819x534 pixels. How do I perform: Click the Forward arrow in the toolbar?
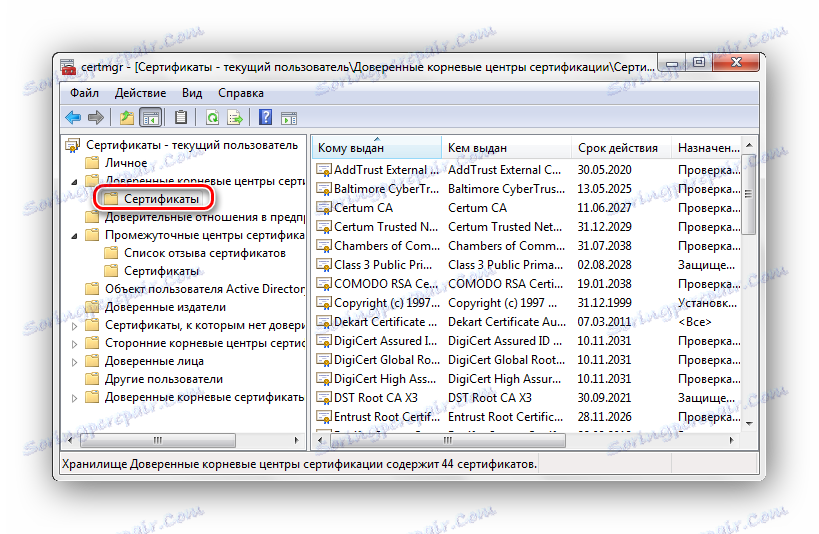click(x=96, y=118)
